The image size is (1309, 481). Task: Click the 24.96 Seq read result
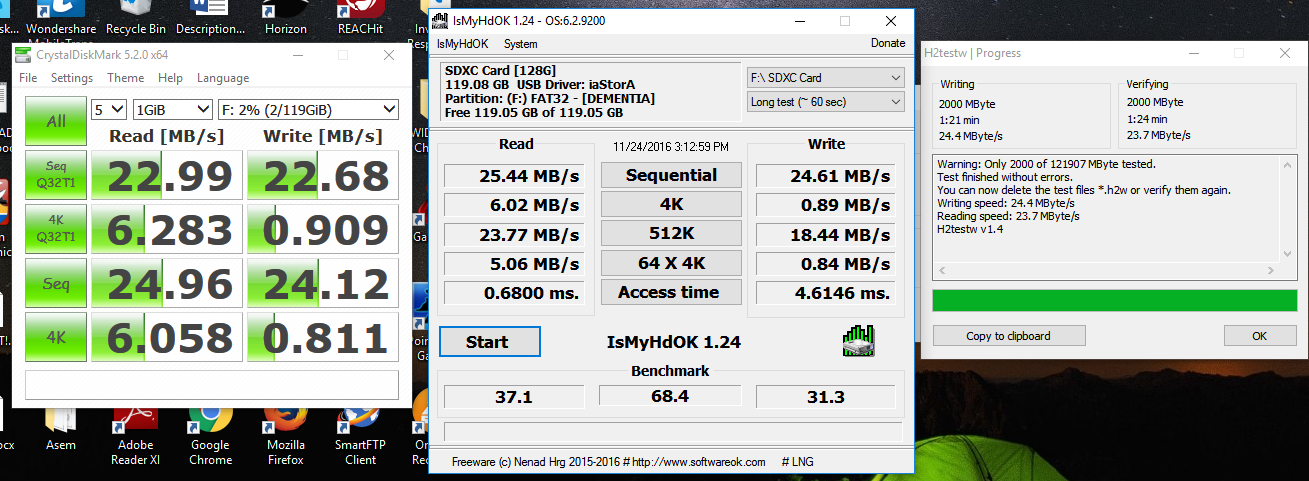tap(167, 284)
